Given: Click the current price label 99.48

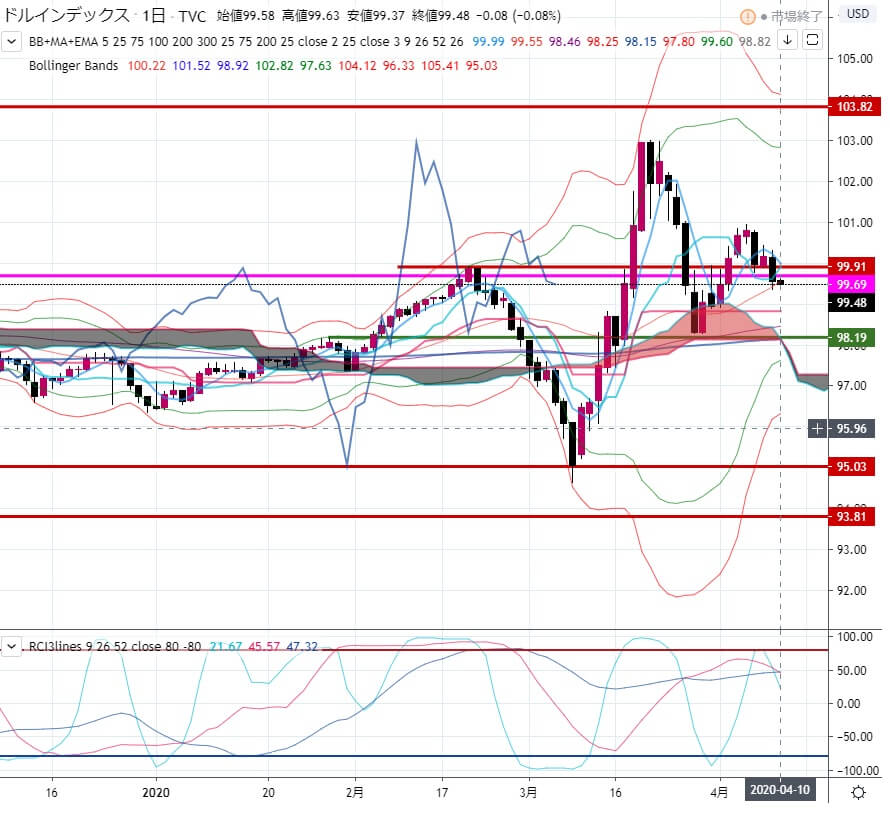Looking at the screenshot, I should tap(851, 303).
